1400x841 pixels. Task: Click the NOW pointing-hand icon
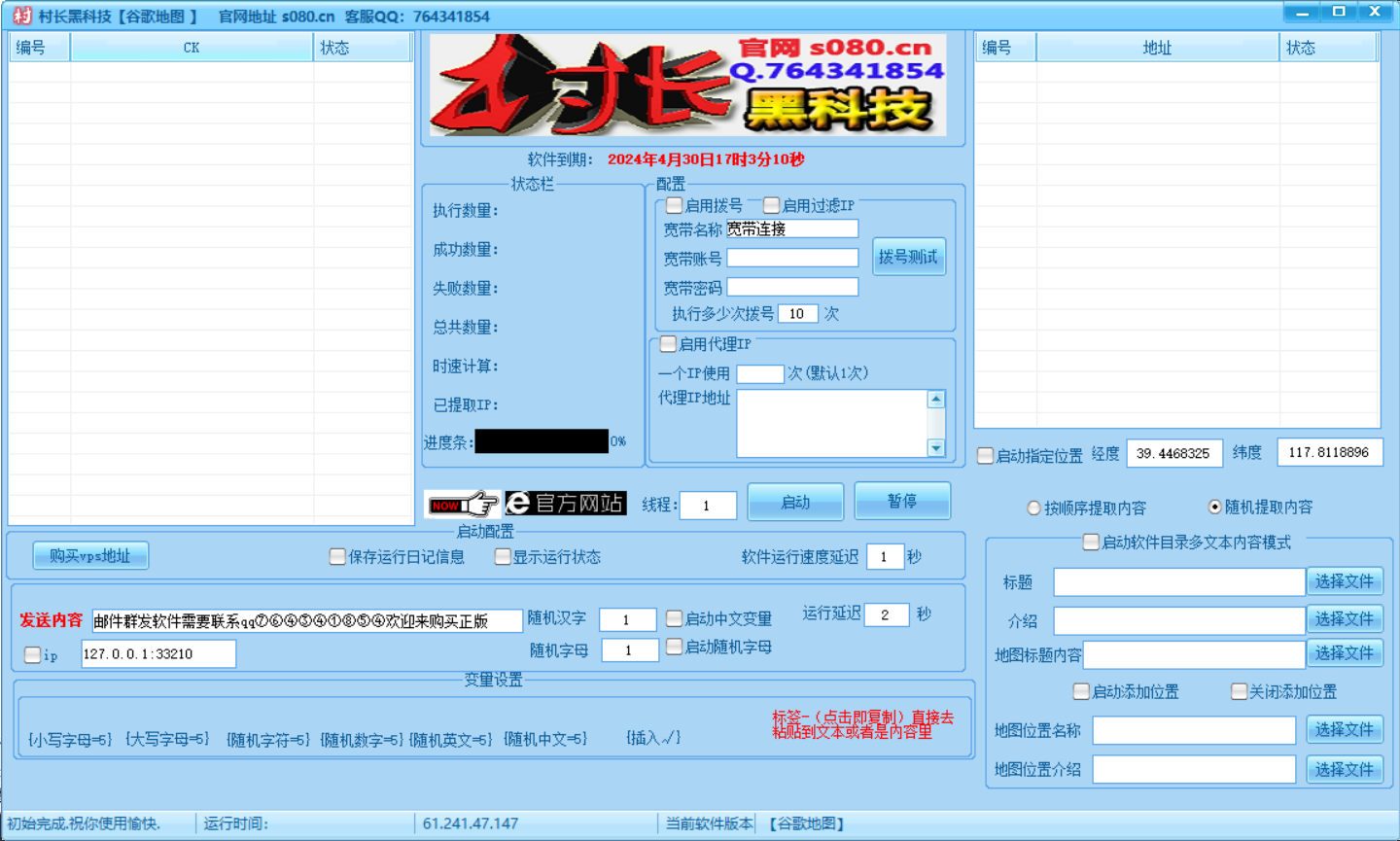tap(463, 504)
